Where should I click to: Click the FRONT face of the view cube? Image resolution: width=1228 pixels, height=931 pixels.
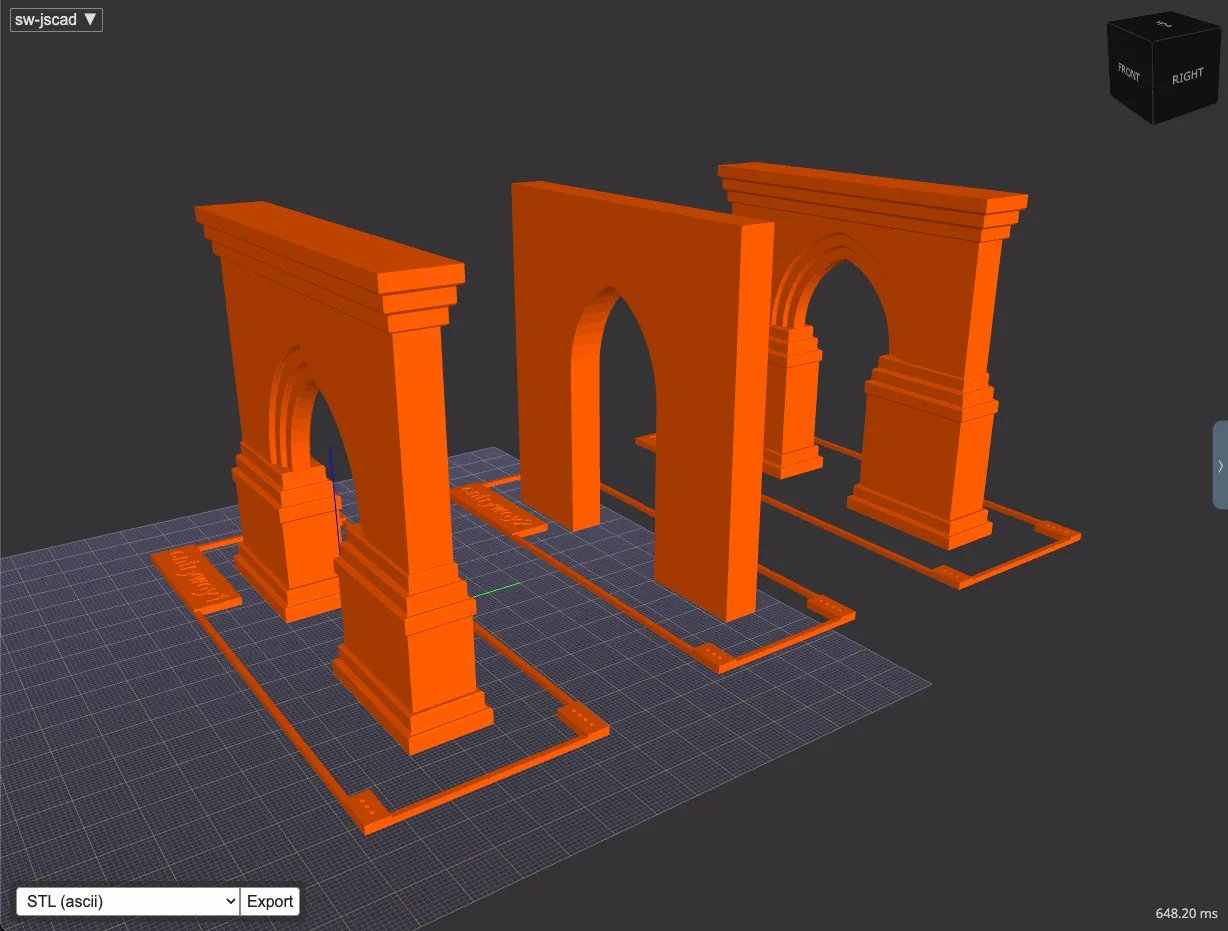[1128, 72]
